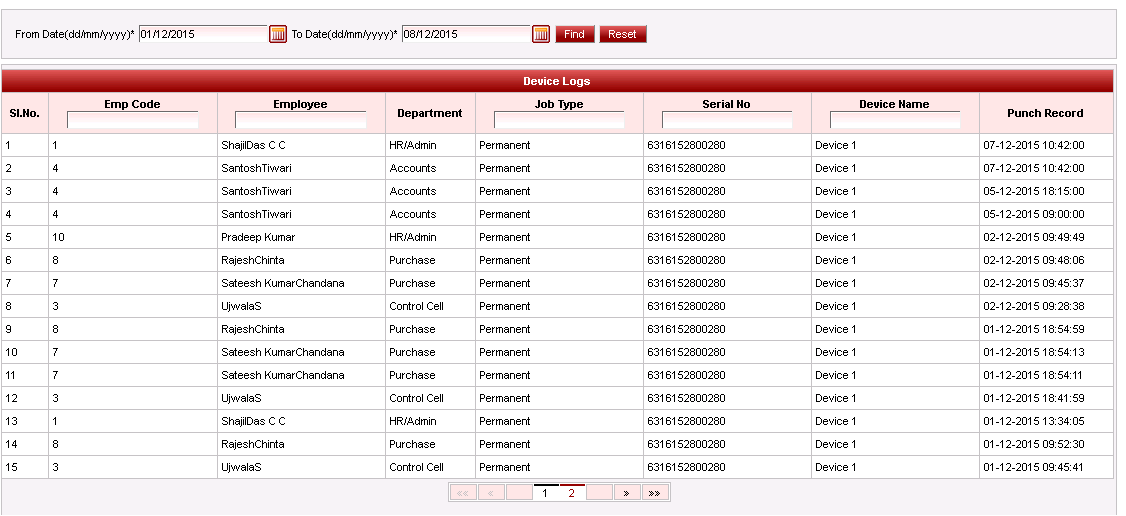Viewport: 1126px width, 516px height.
Task: Focus the From Date input field
Action: [203, 34]
